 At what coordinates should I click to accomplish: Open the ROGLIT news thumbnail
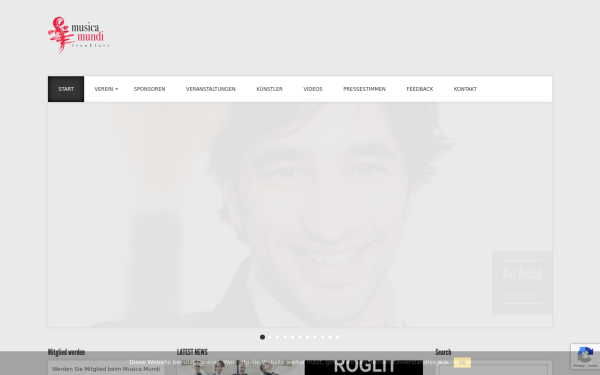tap(364, 367)
